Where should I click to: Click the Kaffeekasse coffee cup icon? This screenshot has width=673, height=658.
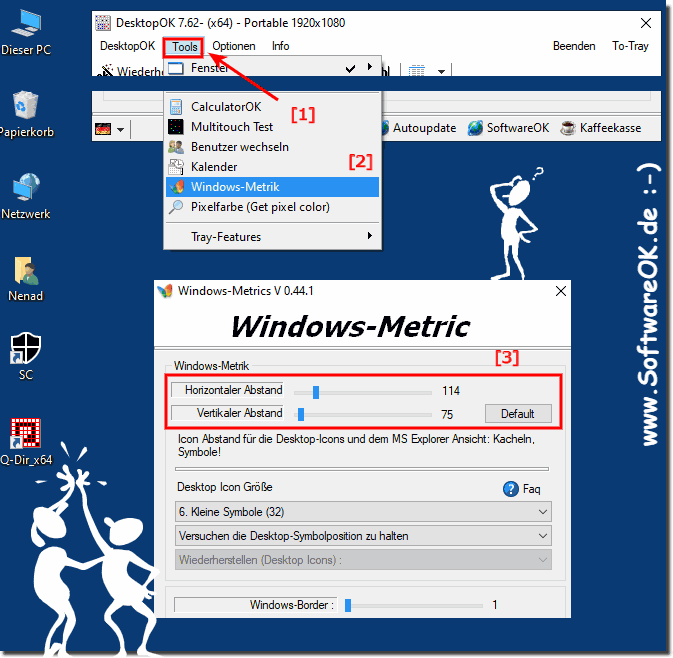[x=568, y=128]
